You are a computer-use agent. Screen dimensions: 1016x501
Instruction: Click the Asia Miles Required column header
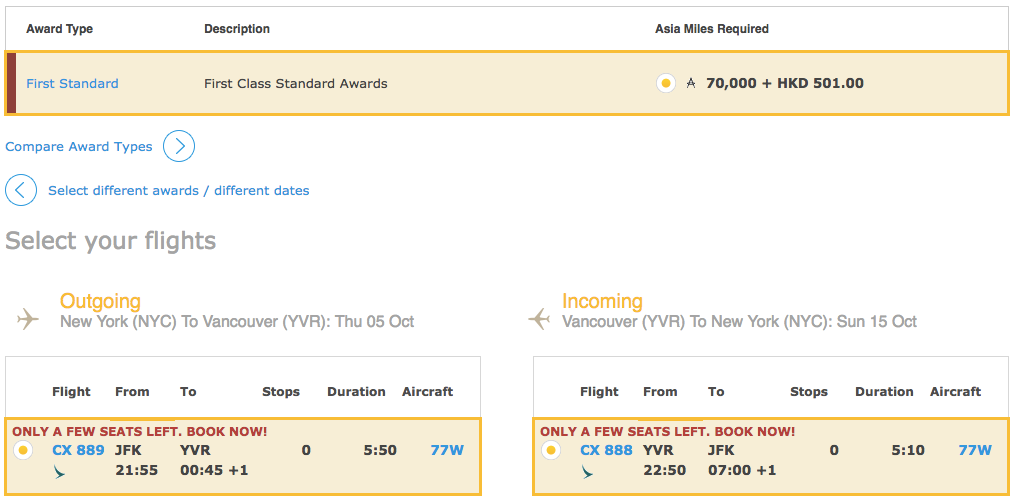click(712, 29)
